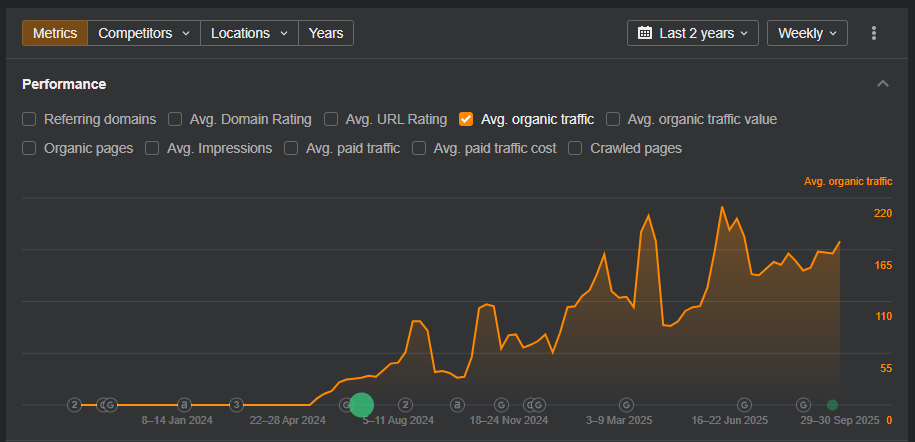This screenshot has width=915, height=442.
Task: Uncheck Avg. organic traffic checkbox
Action: tap(466, 119)
